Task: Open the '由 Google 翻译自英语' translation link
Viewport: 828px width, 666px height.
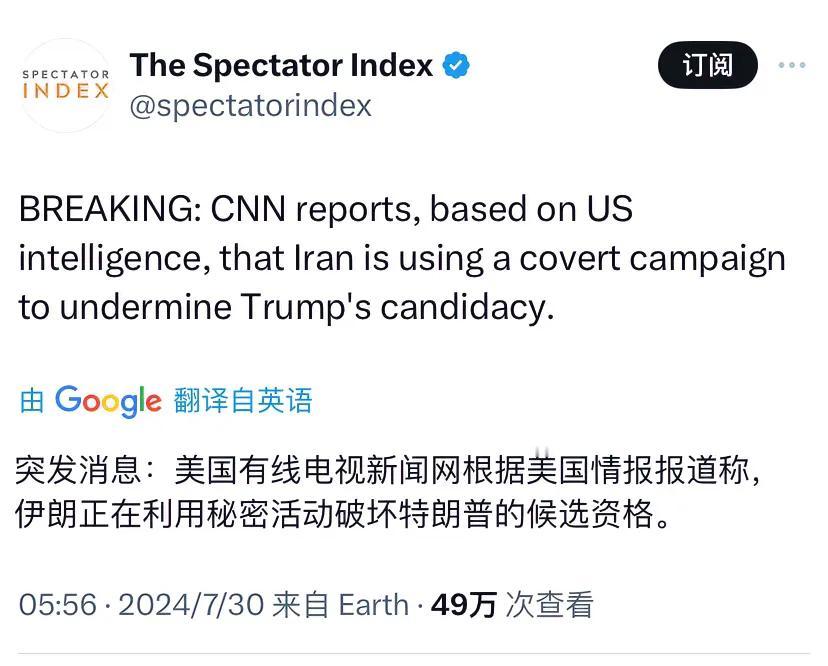Action: [165, 401]
